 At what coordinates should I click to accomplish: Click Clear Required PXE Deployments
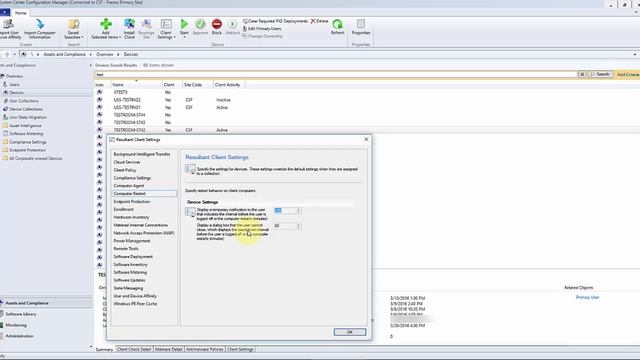pos(275,21)
